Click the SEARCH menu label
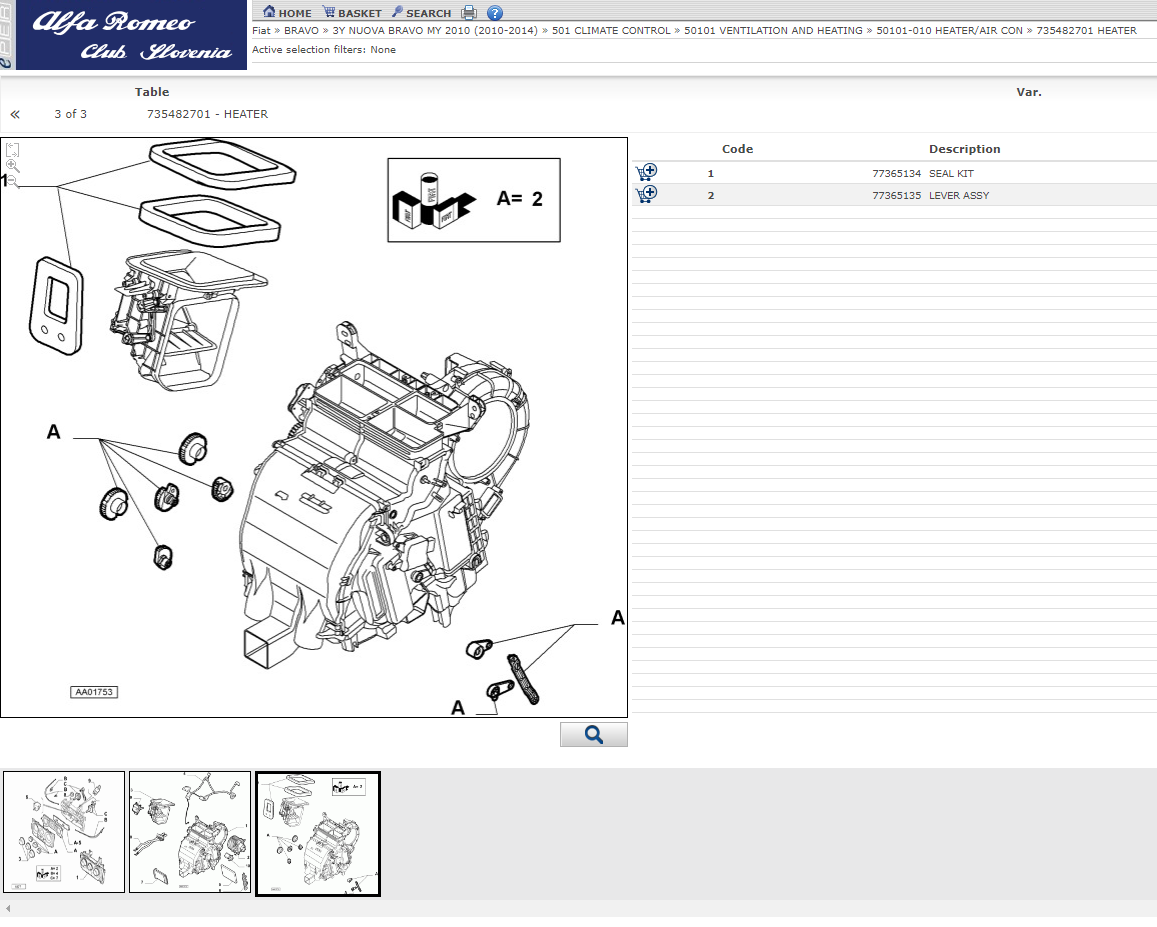The width and height of the screenshot is (1157, 927). click(x=429, y=13)
